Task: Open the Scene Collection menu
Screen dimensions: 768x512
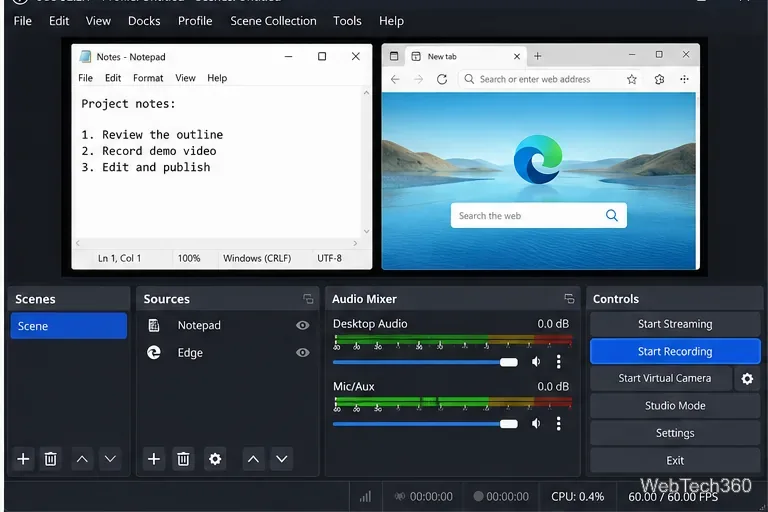Action: point(273,21)
